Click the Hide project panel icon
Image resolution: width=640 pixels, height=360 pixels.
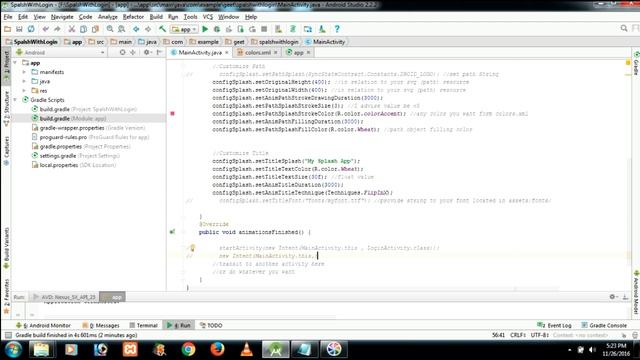(x=159, y=53)
